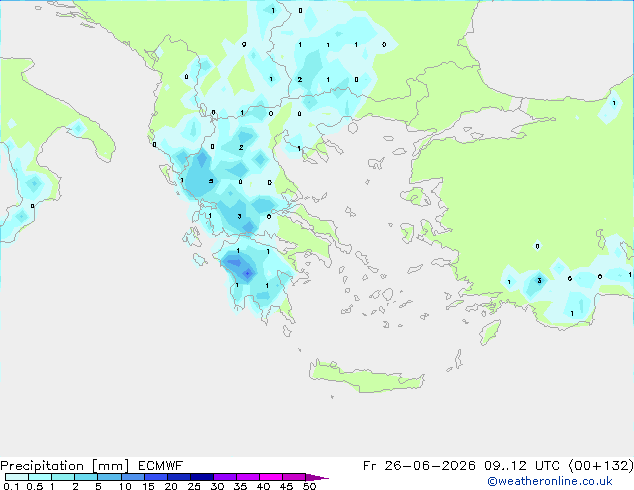The image size is (634, 490).
Task: Pick the 10–15 mm legend swatch
Action: (x=133, y=477)
